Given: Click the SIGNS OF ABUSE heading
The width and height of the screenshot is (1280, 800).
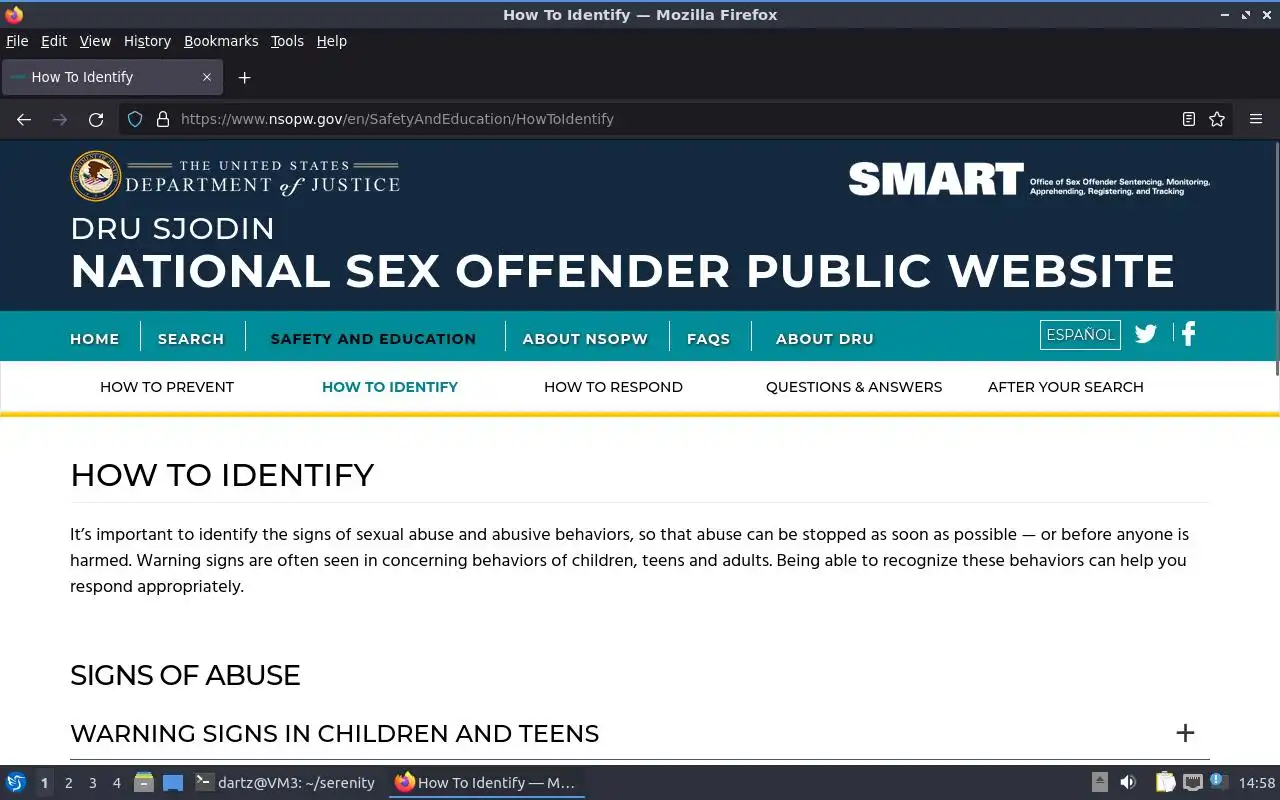Looking at the screenshot, I should pyautogui.click(x=185, y=675).
